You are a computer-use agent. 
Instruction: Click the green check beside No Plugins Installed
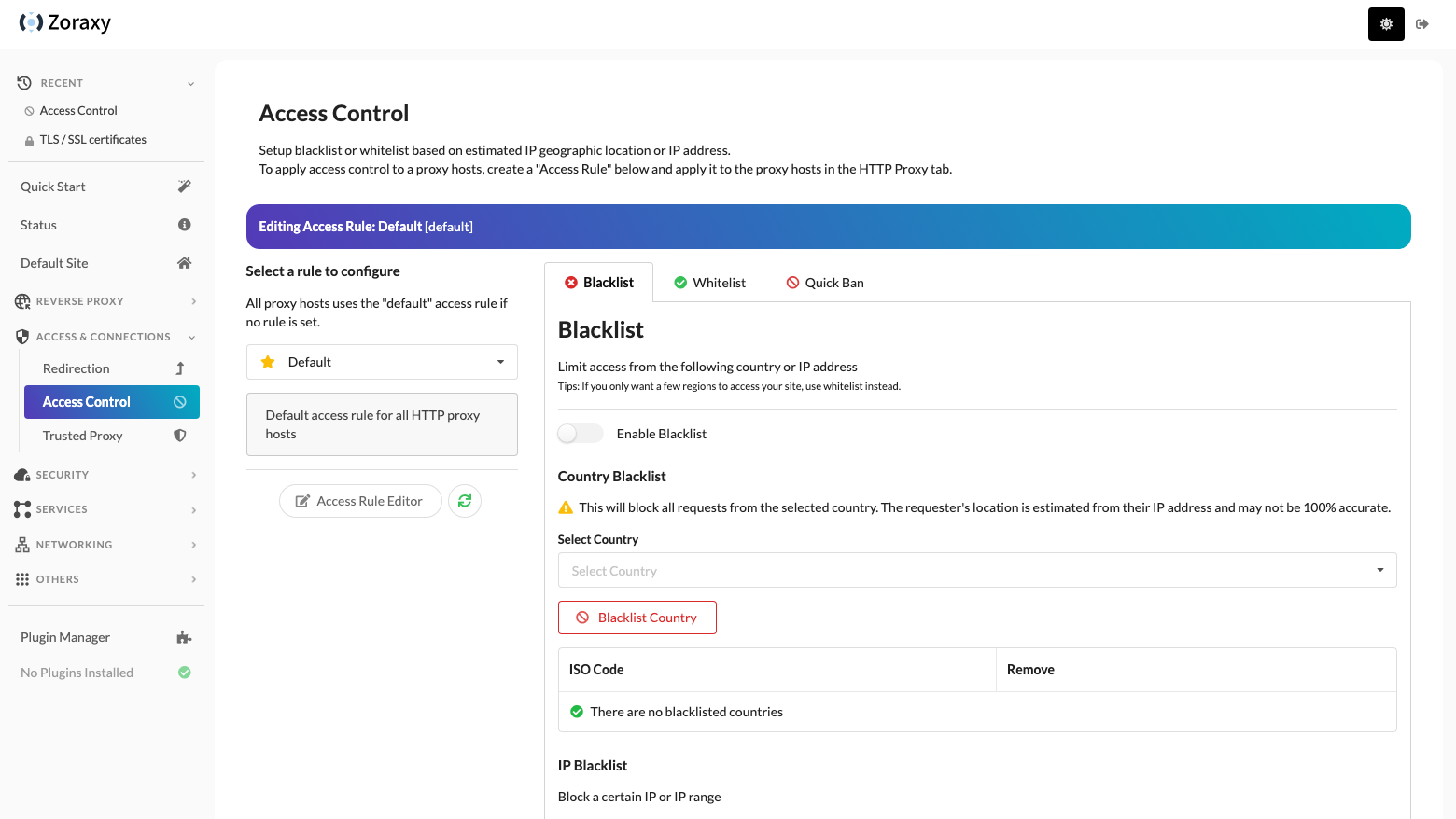(x=185, y=673)
